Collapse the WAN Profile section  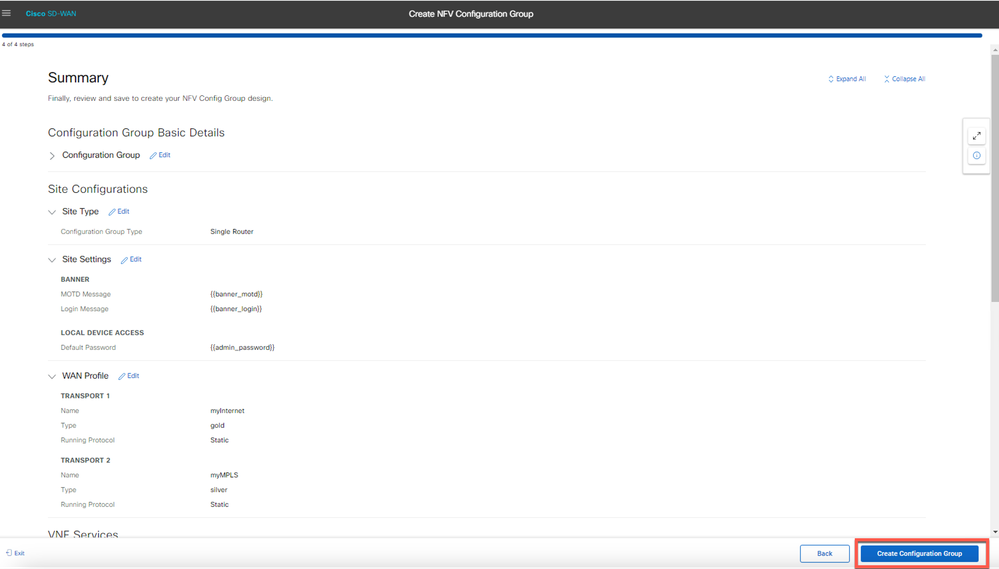coord(52,377)
